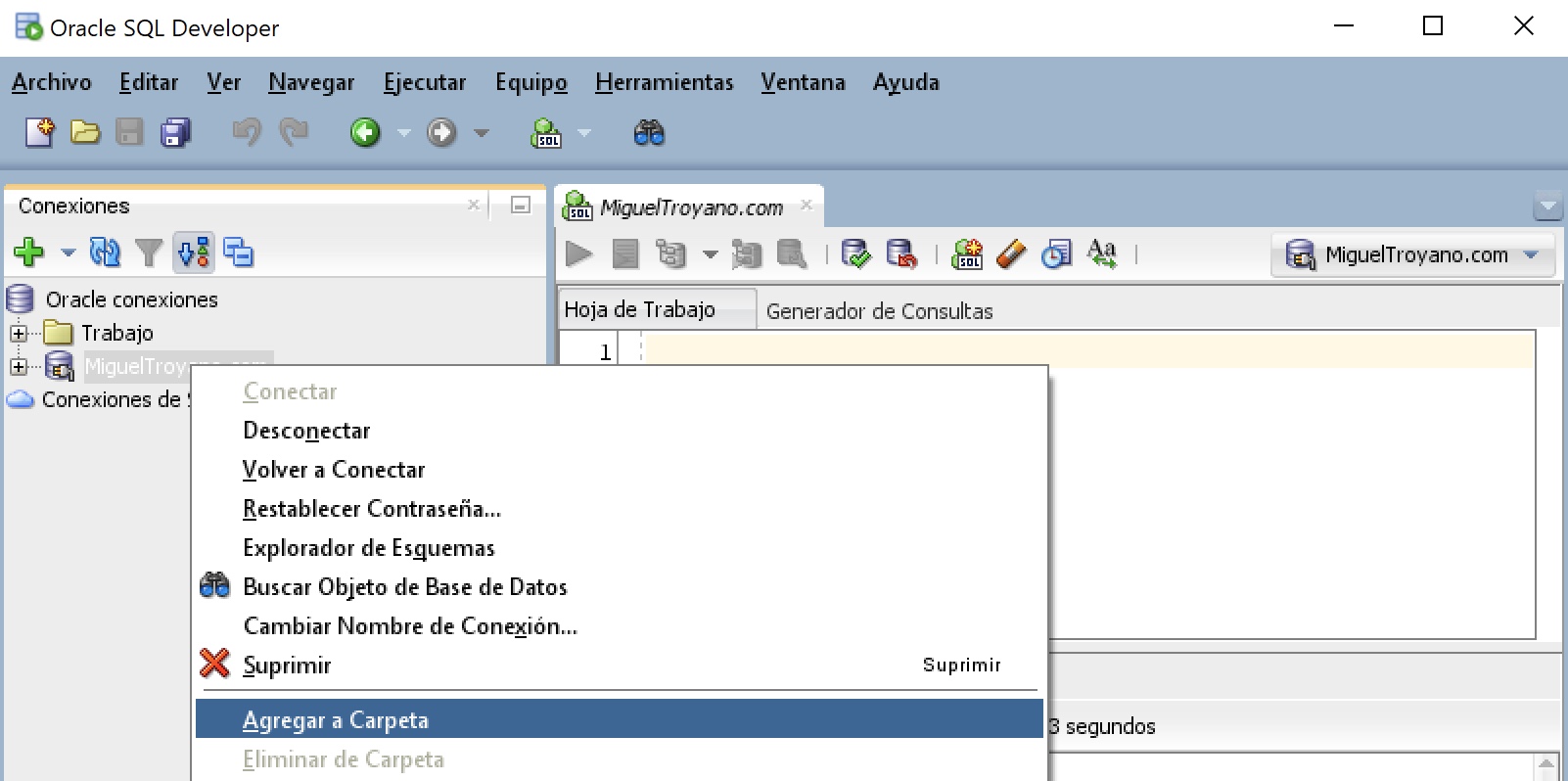Click the Undo arrow icon
The height and width of the screenshot is (781, 1568).
247,132
